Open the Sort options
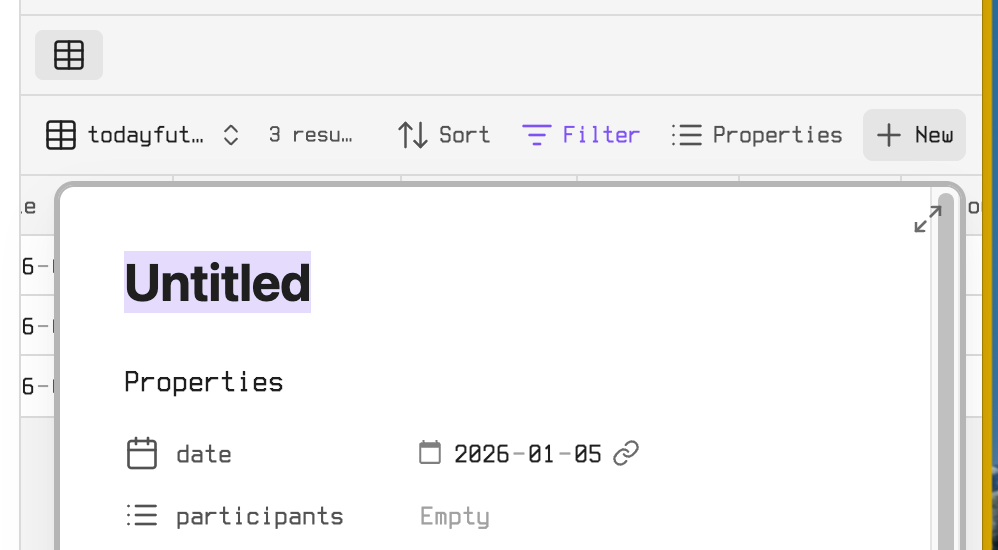The image size is (998, 550). 443,135
